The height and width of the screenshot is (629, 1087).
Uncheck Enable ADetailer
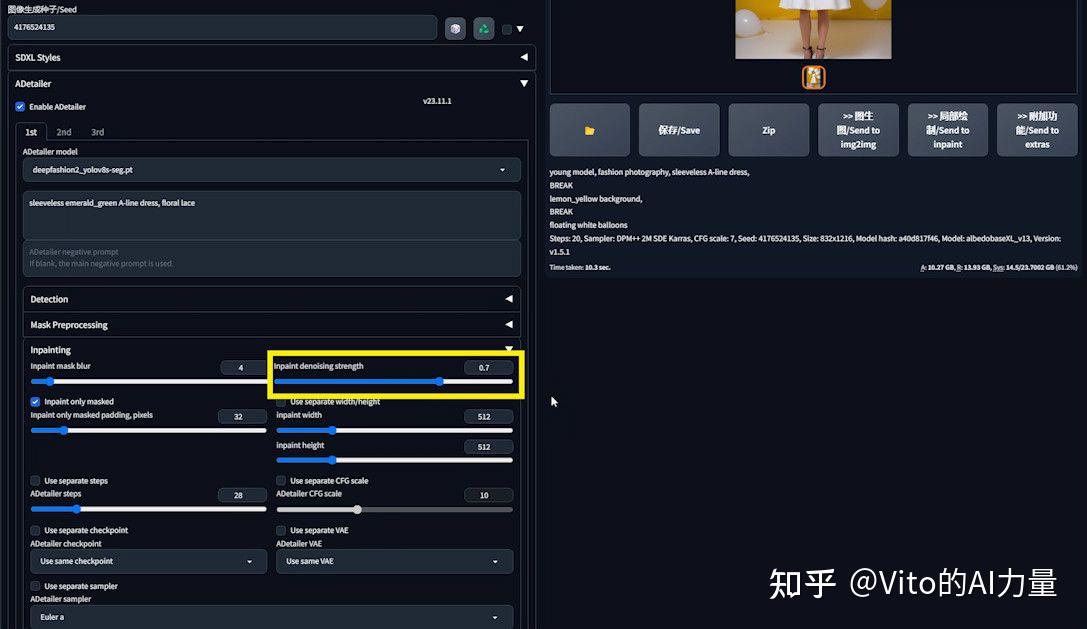click(x=20, y=107)
